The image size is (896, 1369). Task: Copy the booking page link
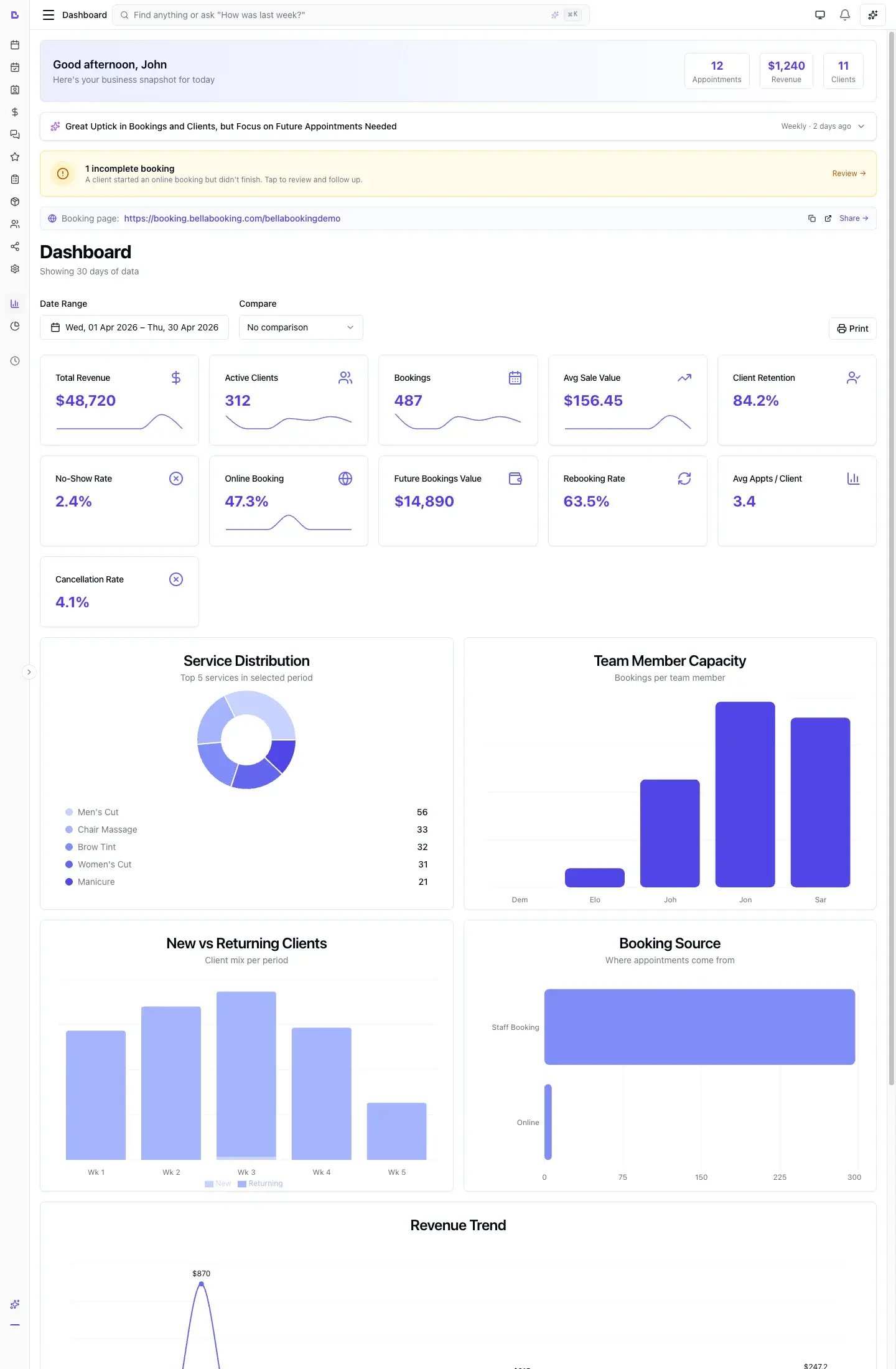(x=812, y=218)
